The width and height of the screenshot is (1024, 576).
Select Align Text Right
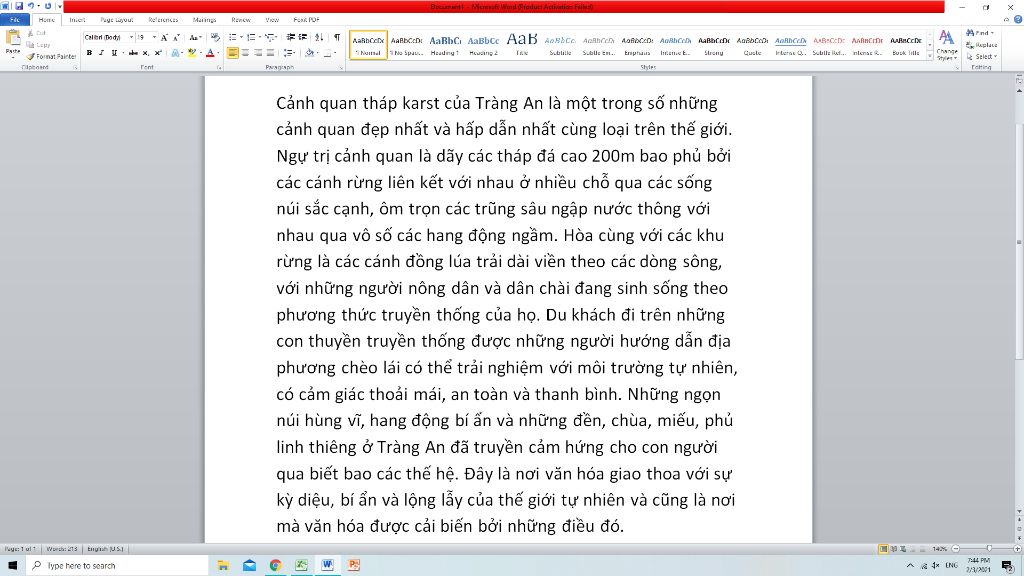click(258, 53)
